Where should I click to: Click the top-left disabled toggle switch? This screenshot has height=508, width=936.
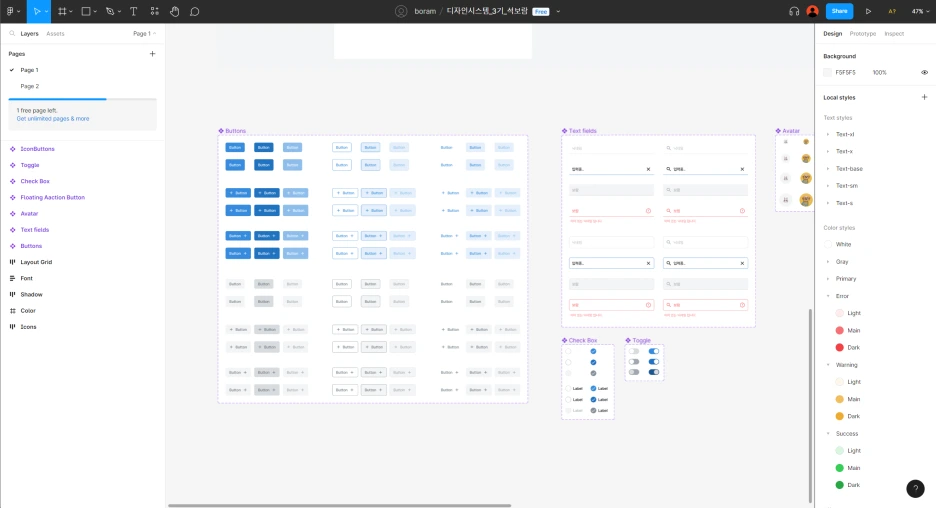point(634,351)
